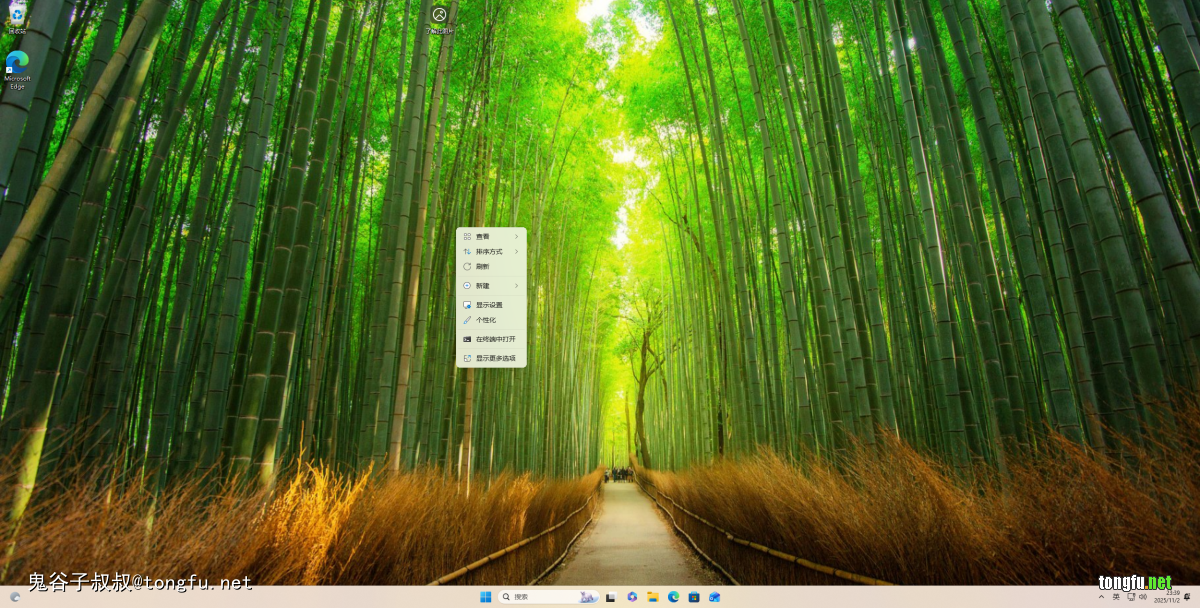This screenshot has width=1200, height=608.
Task: Click the Windows Start button
Action: coord(485,597)
